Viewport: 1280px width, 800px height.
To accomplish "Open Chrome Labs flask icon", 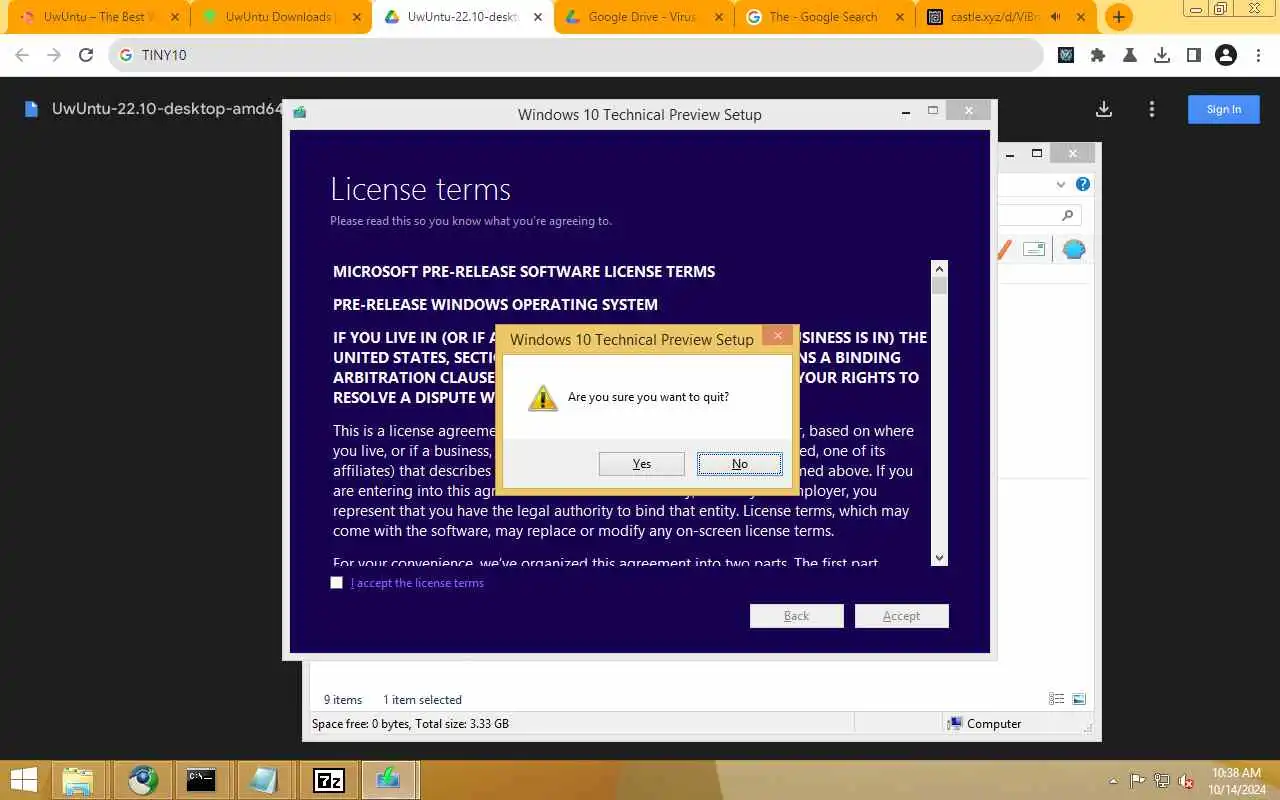I will [1130, 55].
